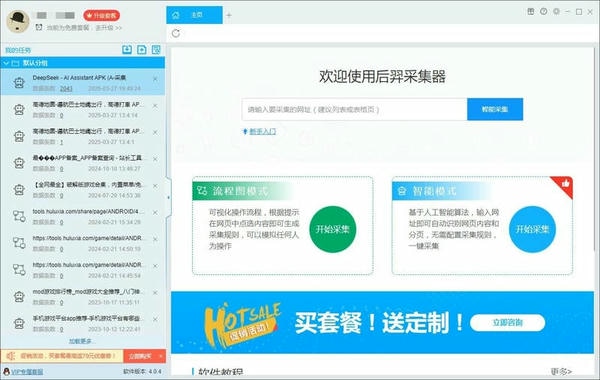Open the tools.huluxia.com/share/page task
This screenshot has width=600, height=380.
click(83, 216)
